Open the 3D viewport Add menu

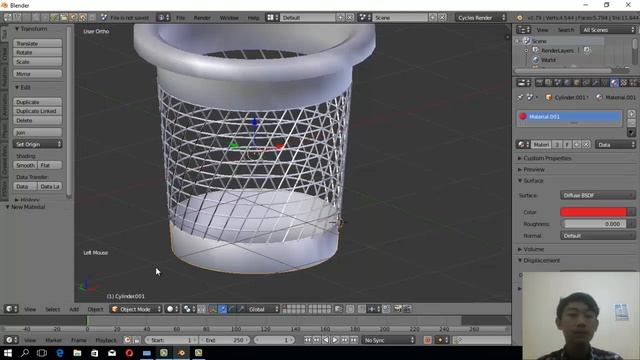pyautogui.click(x=74, y=309)
